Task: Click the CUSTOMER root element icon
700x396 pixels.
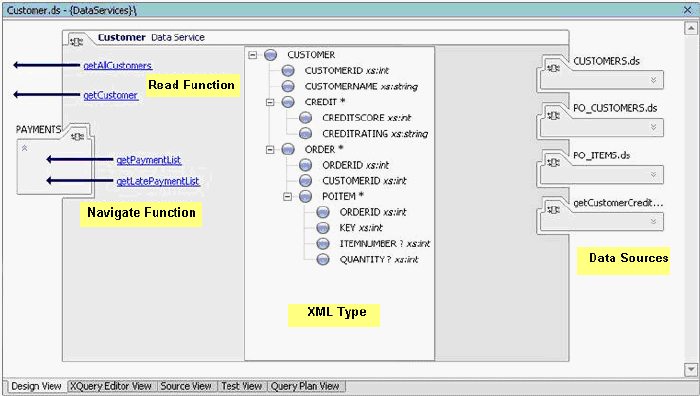Action: (271, 55)
